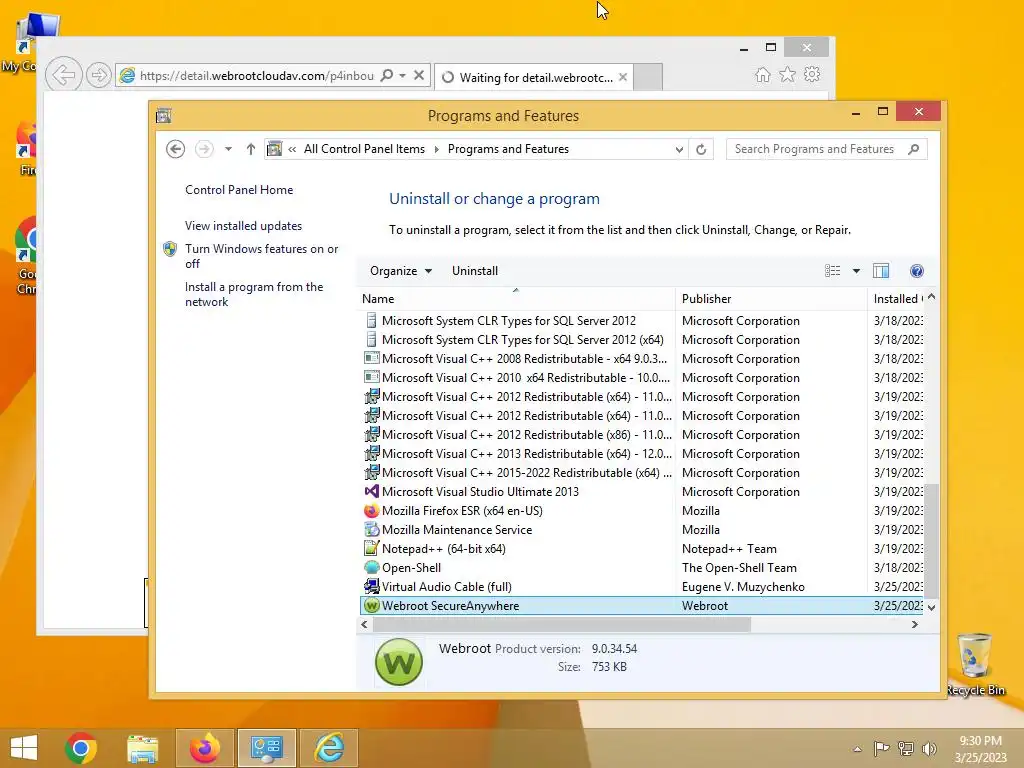
Task: Click the vertical scrollbar thumb
Action: 931,541
